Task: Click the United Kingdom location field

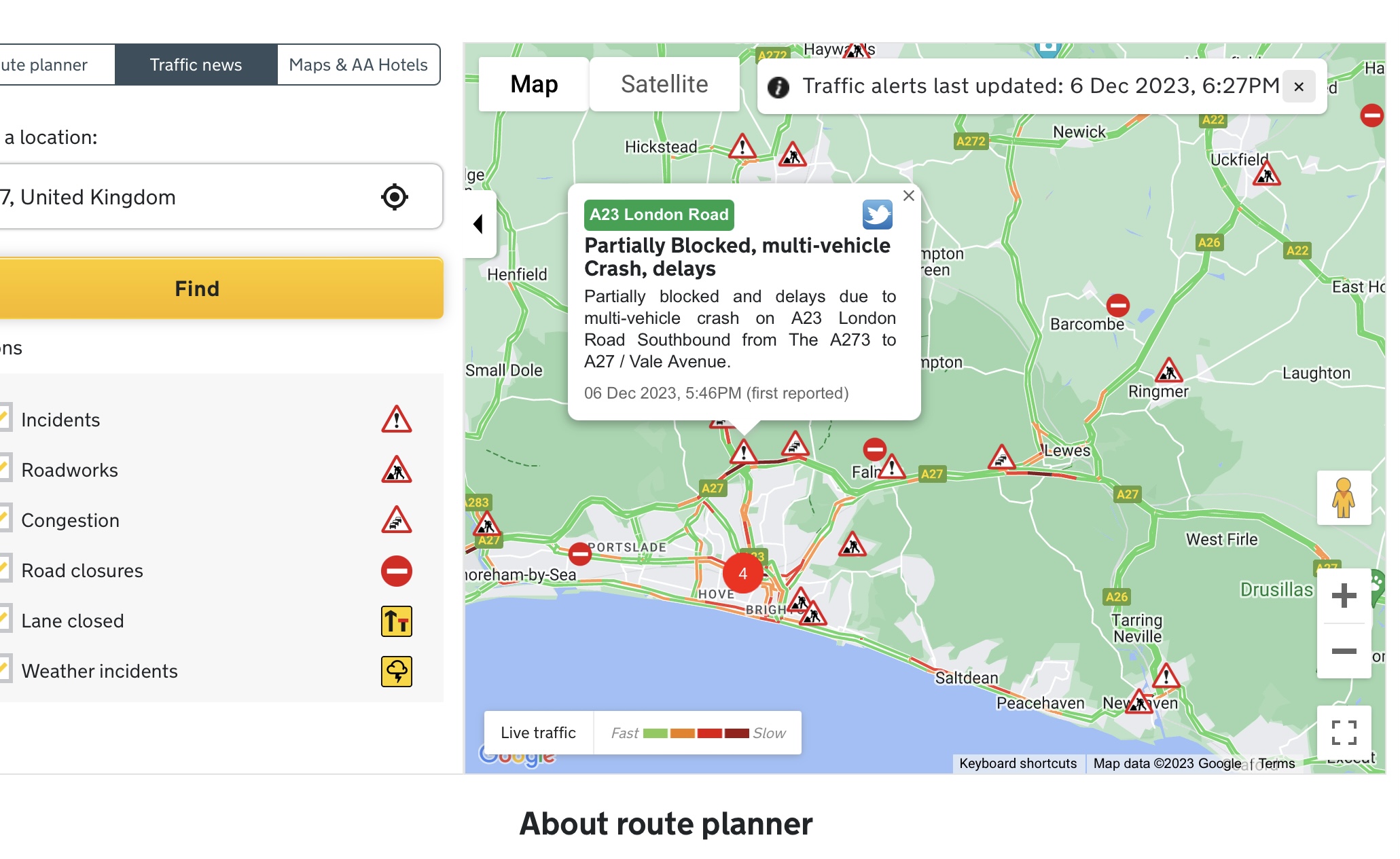Action: point(221,197)
